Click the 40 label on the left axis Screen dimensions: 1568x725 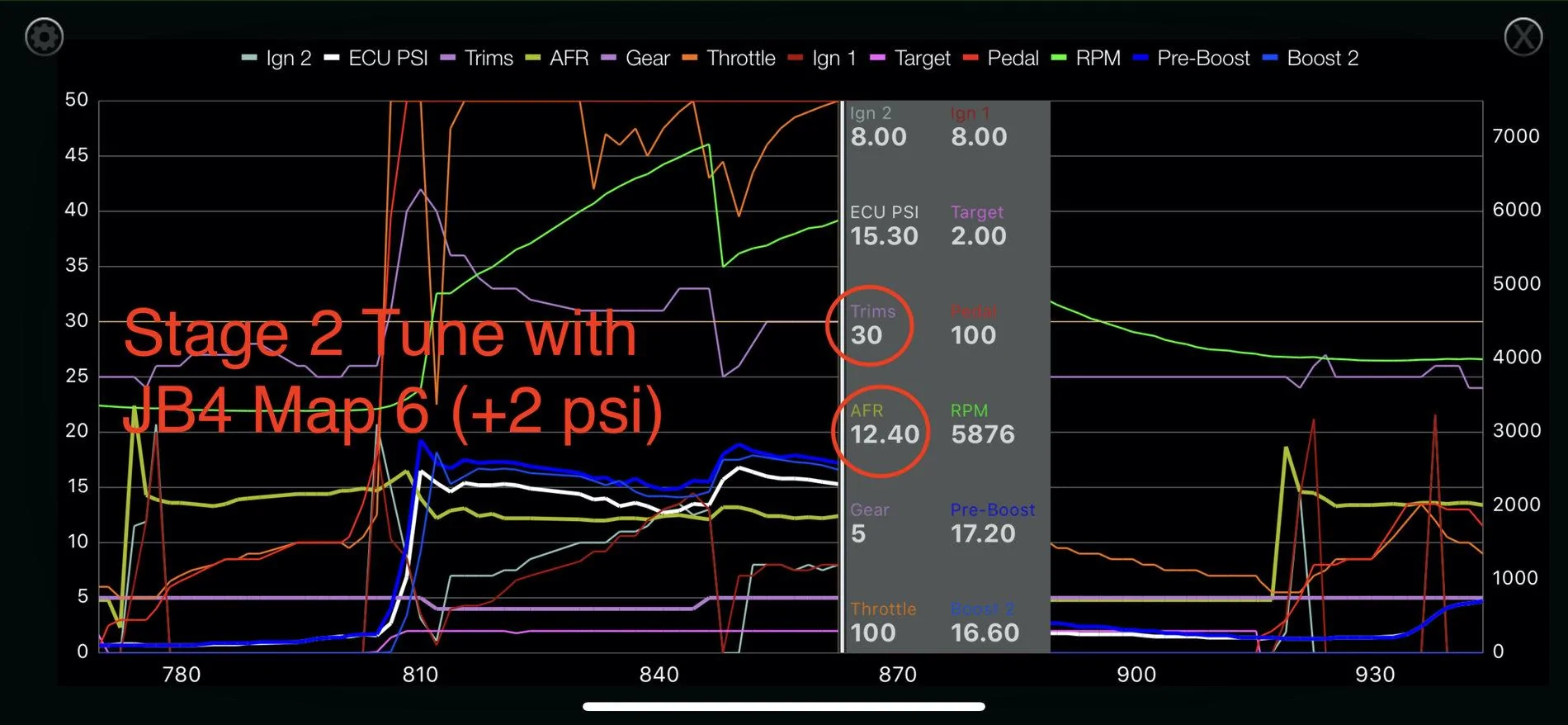(x=77, y=210)
